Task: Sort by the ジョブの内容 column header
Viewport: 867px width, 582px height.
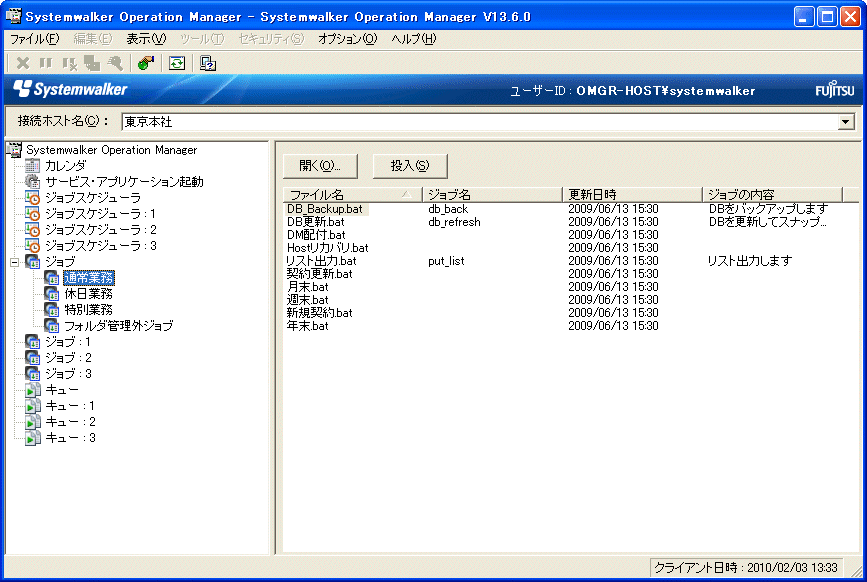Action: pos(772,195)
